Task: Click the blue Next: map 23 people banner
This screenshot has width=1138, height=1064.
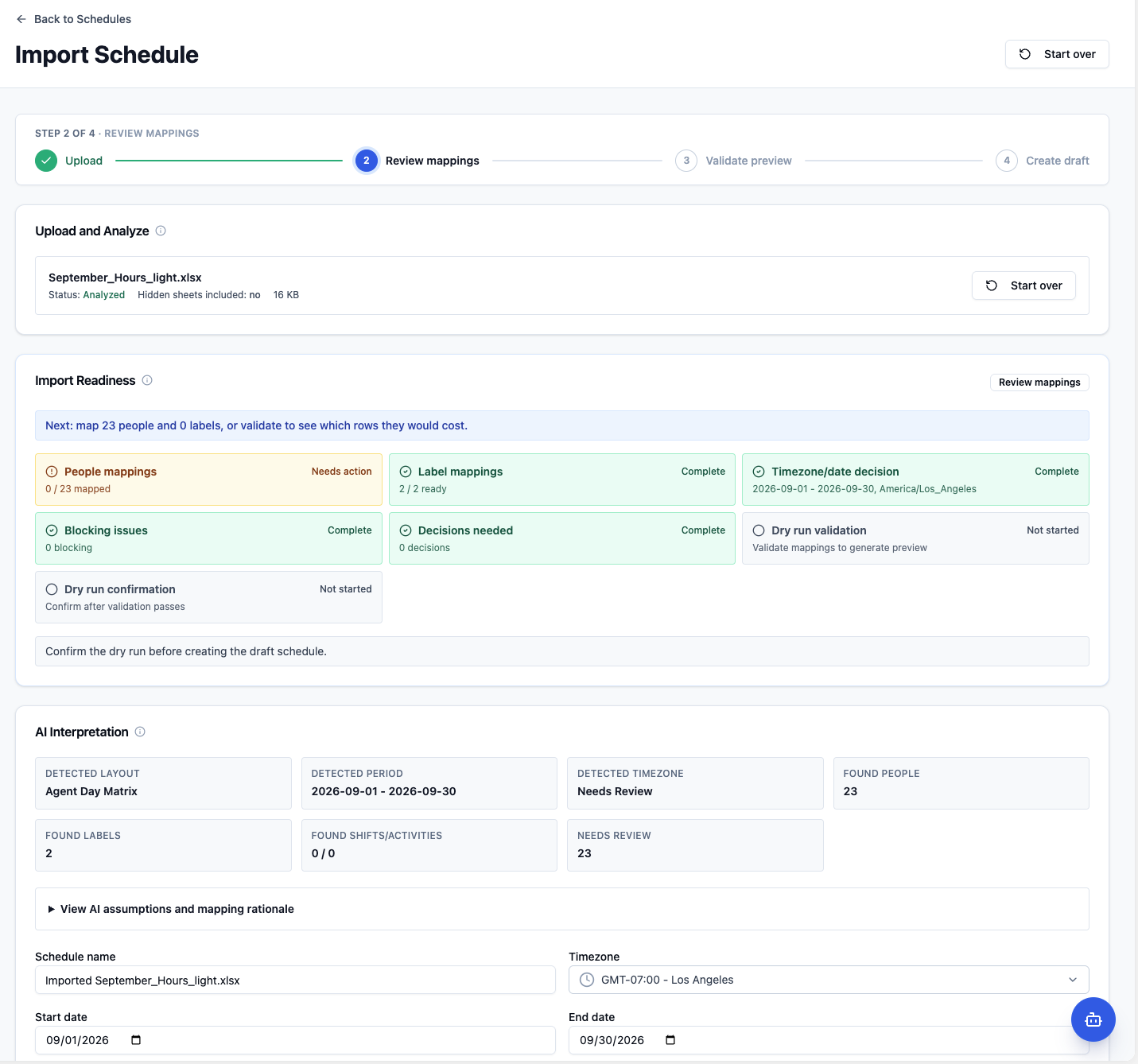Action: pyautogui.click(x=562, y=425)
